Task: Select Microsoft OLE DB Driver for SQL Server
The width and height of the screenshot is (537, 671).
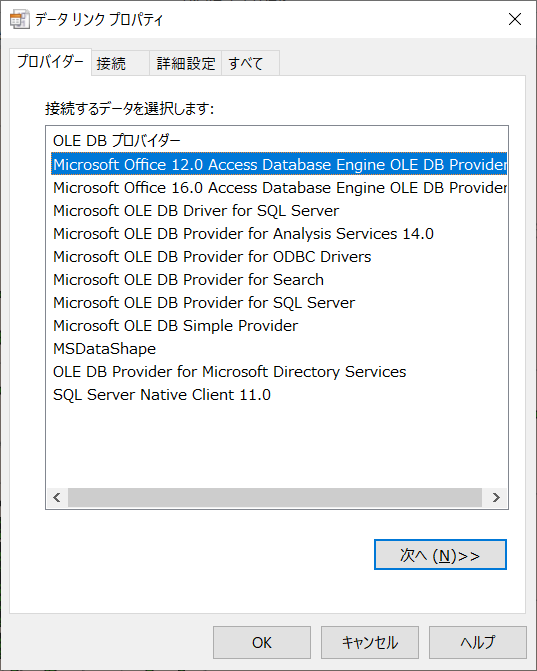Action: pyautogui.click(x=196, y=211)
